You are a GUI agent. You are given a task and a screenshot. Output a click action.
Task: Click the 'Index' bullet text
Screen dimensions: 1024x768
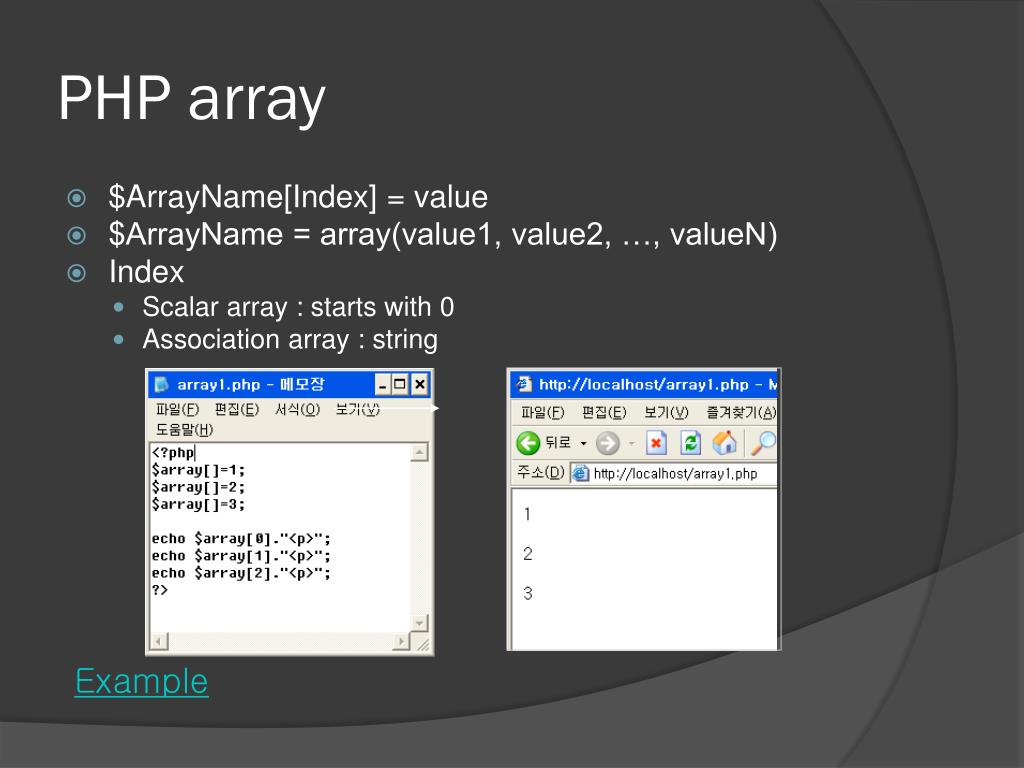(x=146, y=272)
